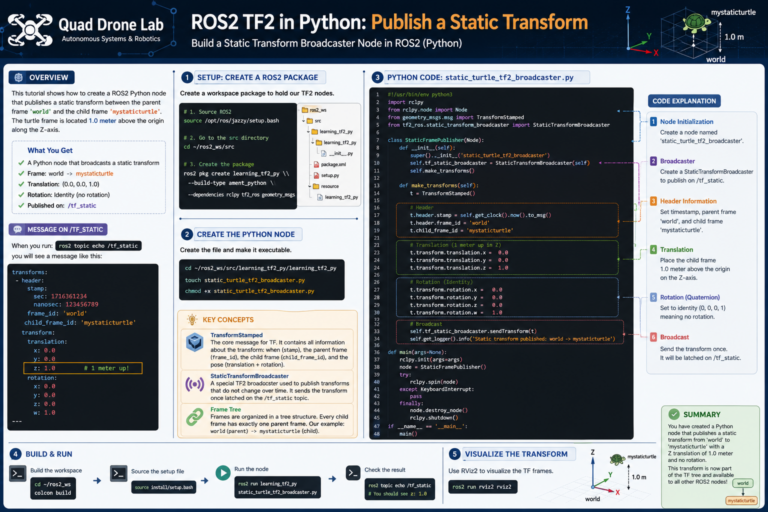Click the blue /tf_static text after Published on
Screen dimensions: 768x512
(82, 206)
